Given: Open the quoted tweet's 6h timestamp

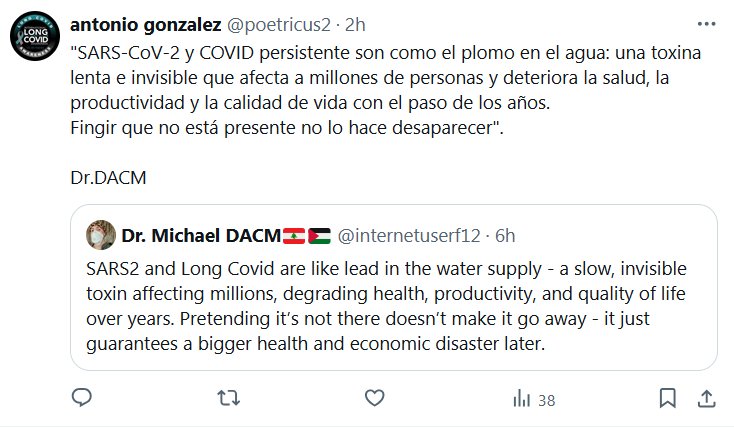Looking at the screenshot, I should [506, 236].
